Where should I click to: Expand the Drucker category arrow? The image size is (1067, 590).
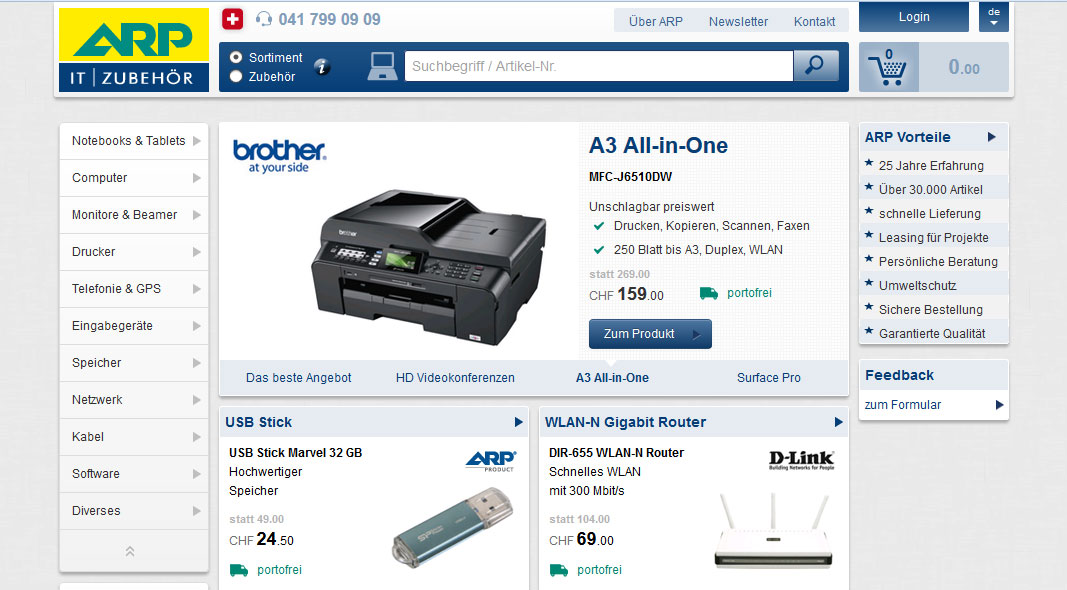[197, 252]
